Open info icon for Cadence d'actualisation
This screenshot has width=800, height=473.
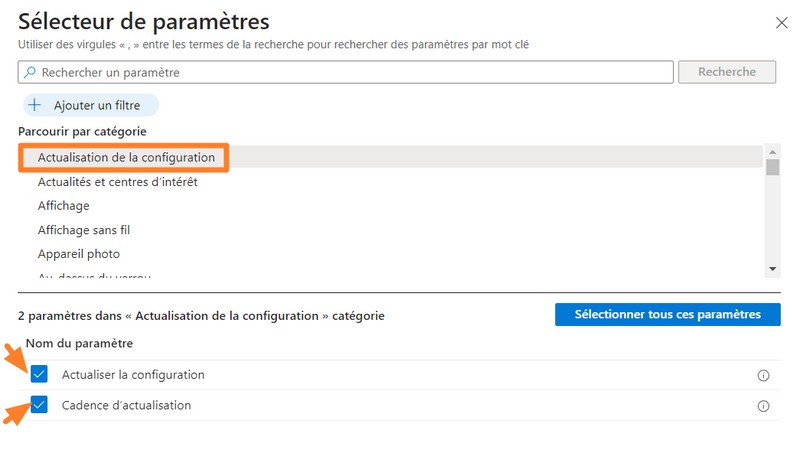(763, 406)
